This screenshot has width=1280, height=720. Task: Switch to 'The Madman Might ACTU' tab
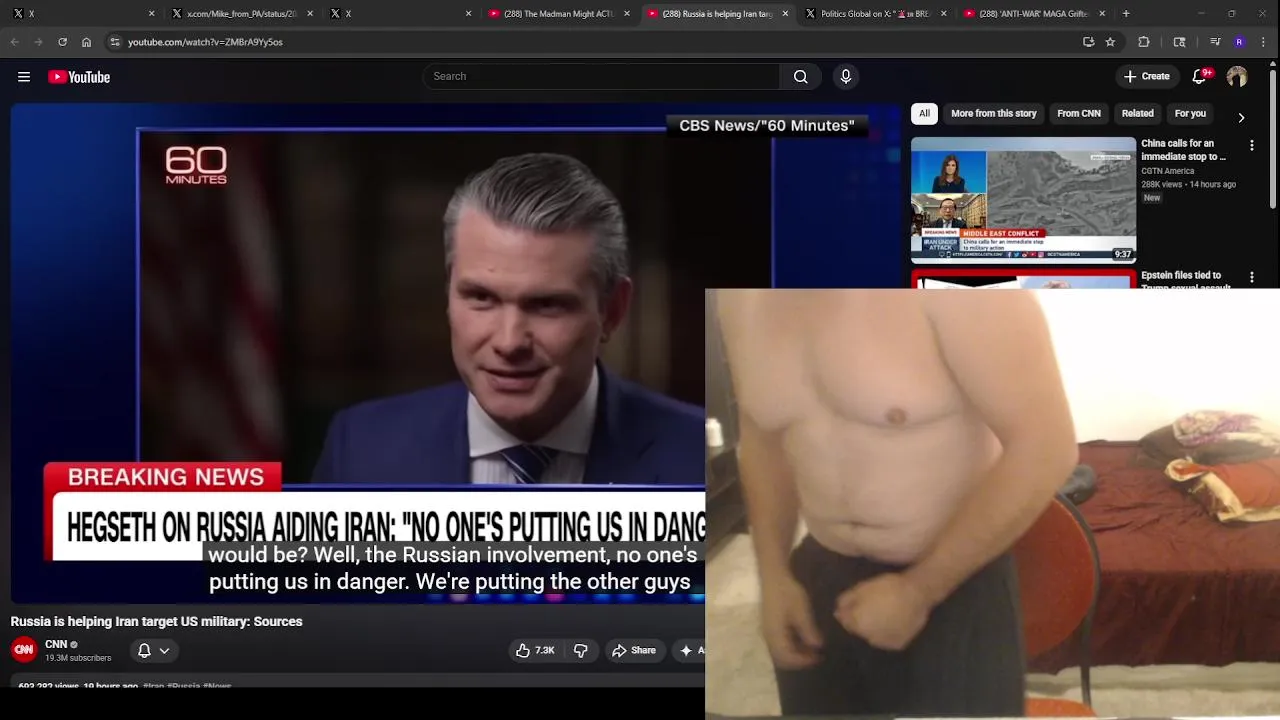pyautogui.click(x=558, y=14)
